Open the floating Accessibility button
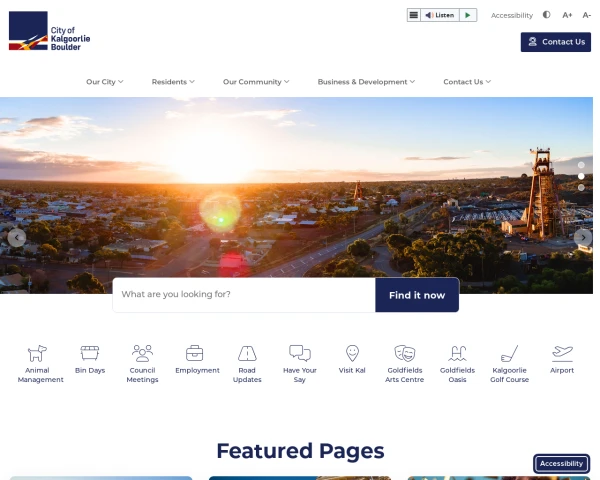 click(561, 464)
